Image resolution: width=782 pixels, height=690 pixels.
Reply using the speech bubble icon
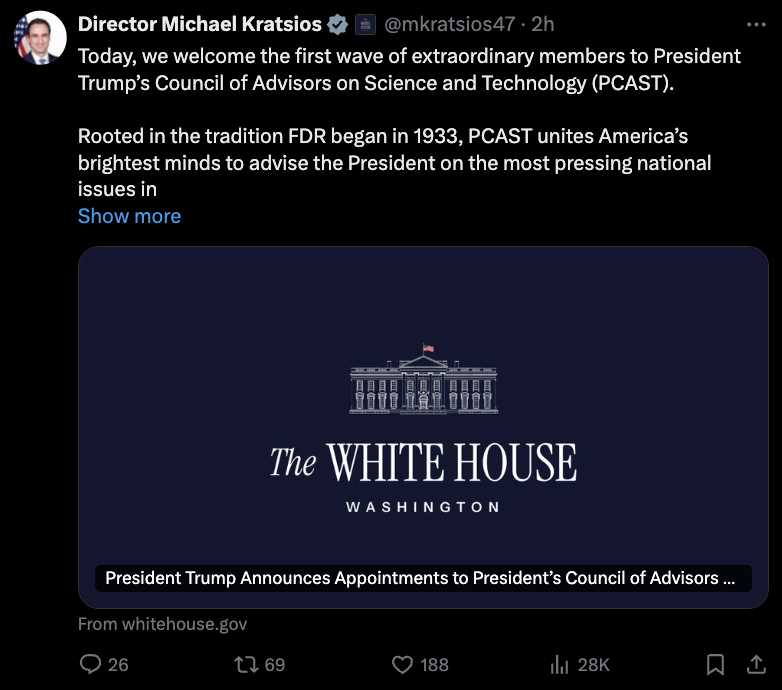click(91, 664)
